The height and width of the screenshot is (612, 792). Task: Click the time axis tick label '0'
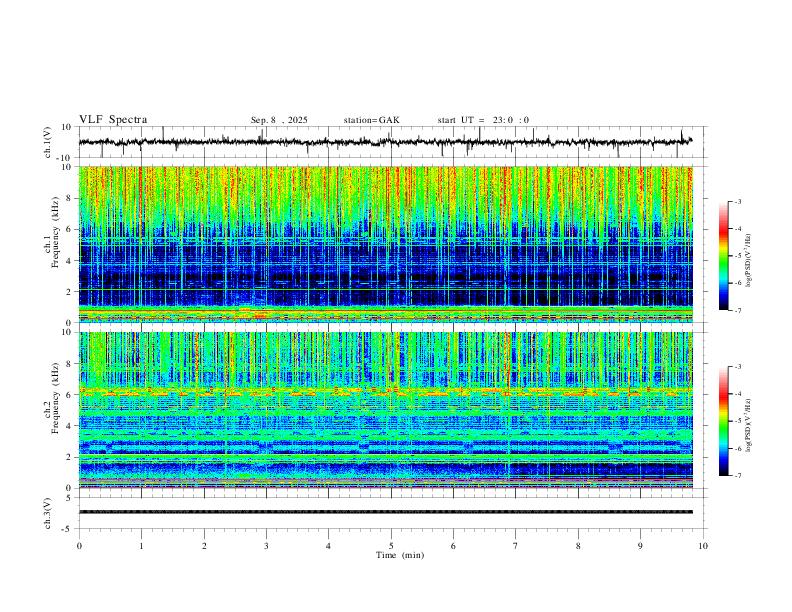click(79, 546)
